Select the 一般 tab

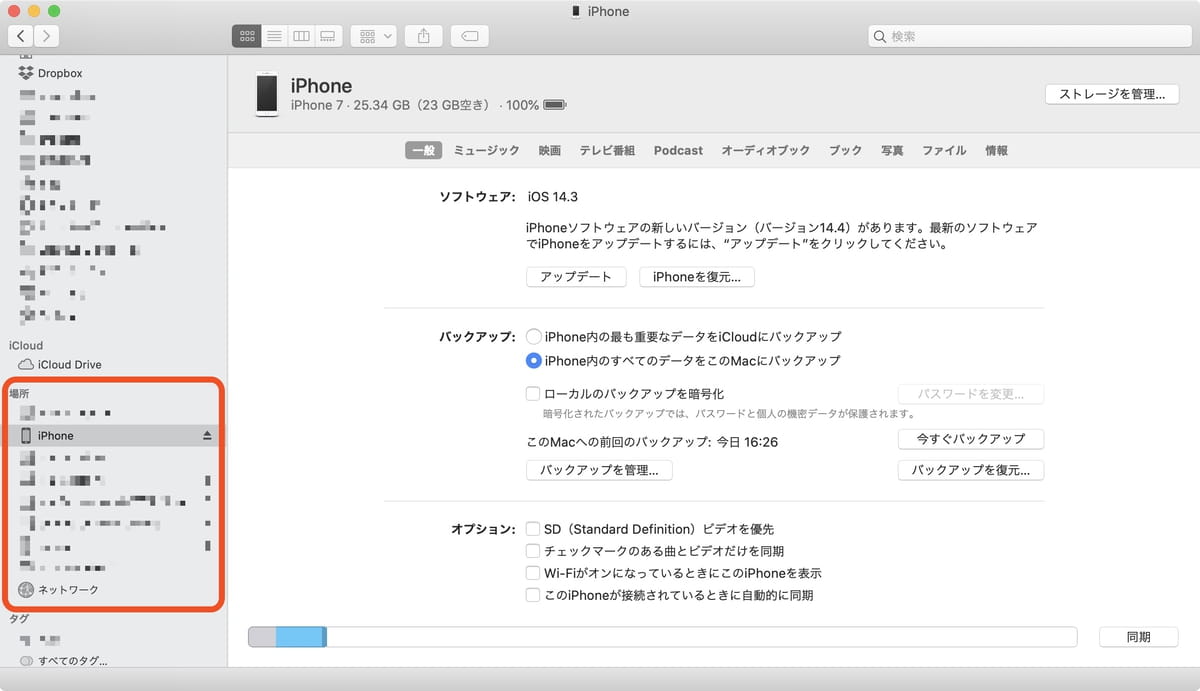[424, 150]
